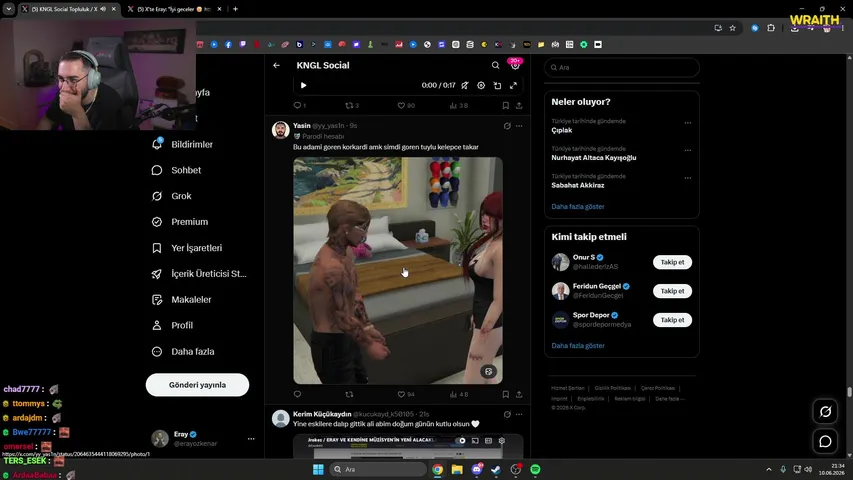
Task: Share the top video post
Action: click(x=519, y=106)
